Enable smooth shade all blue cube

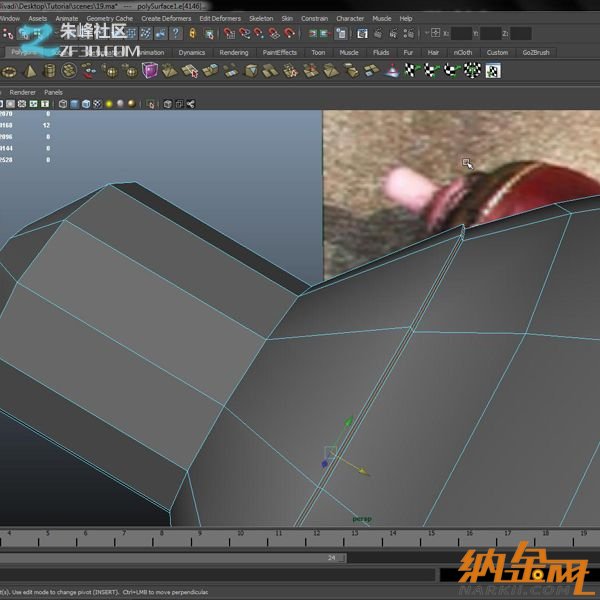point(75,104)
